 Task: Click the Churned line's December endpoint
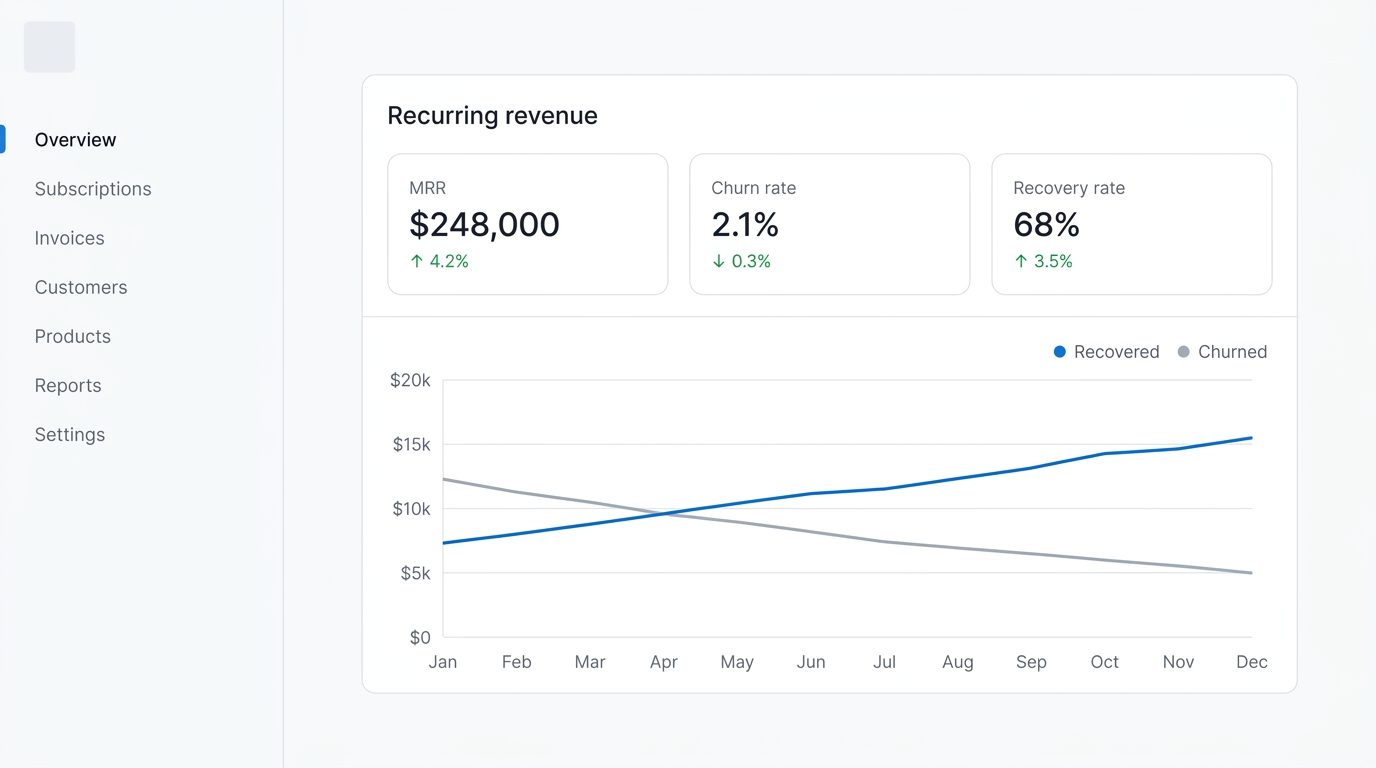(1251, 573)
